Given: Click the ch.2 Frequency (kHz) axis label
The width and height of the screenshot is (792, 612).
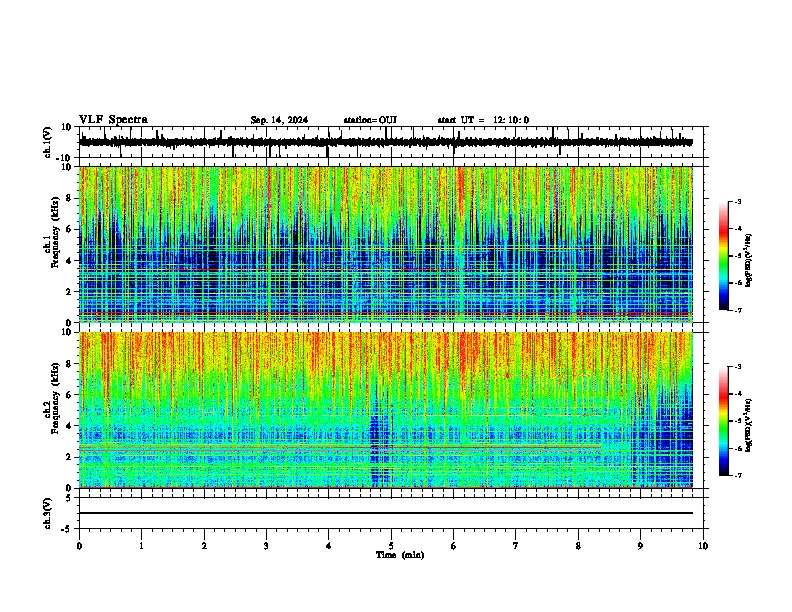Looking at the screenshot, I should point(52,398).
